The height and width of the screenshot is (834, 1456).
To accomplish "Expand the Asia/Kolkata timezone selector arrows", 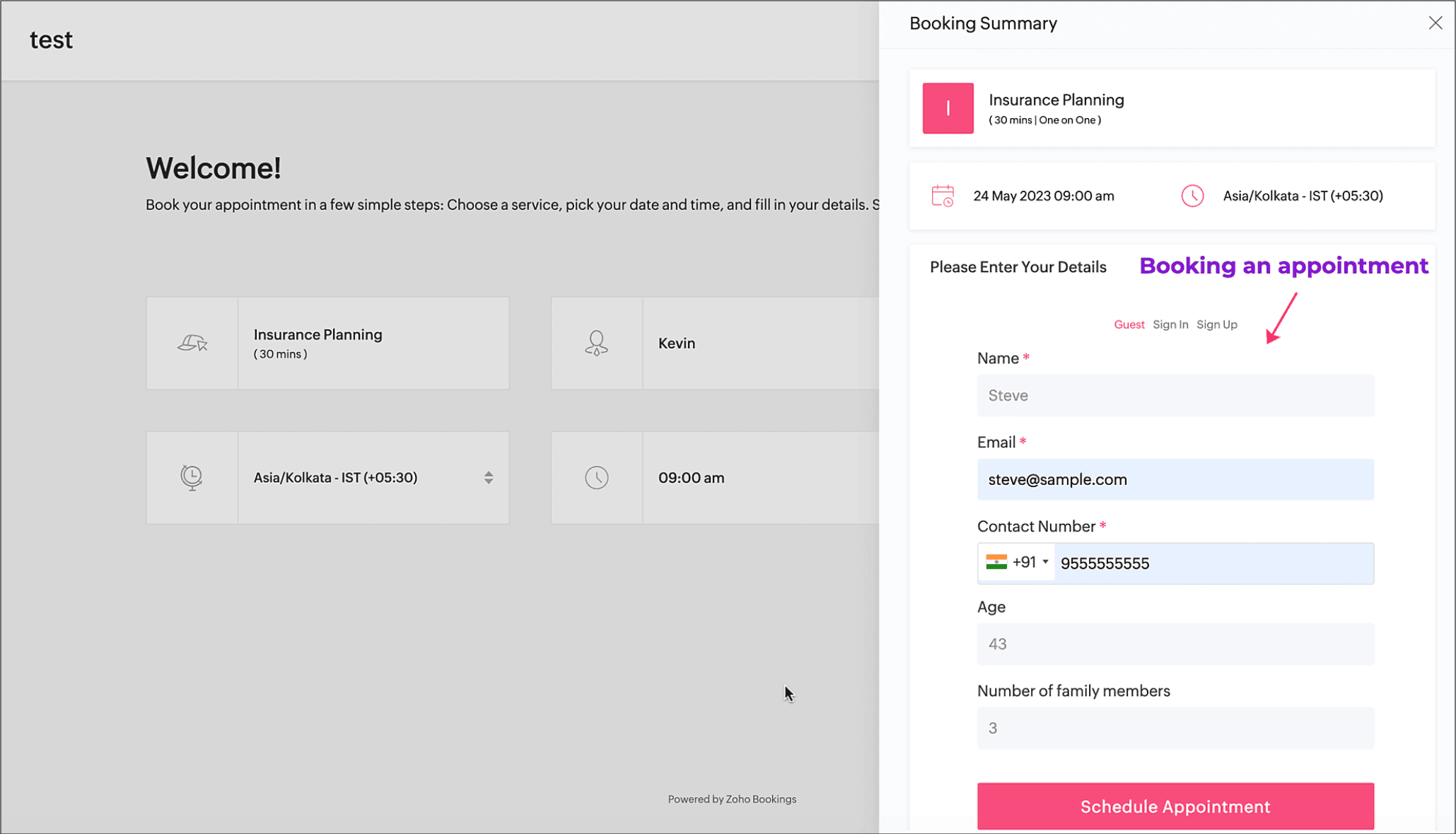I will [489, 478].
